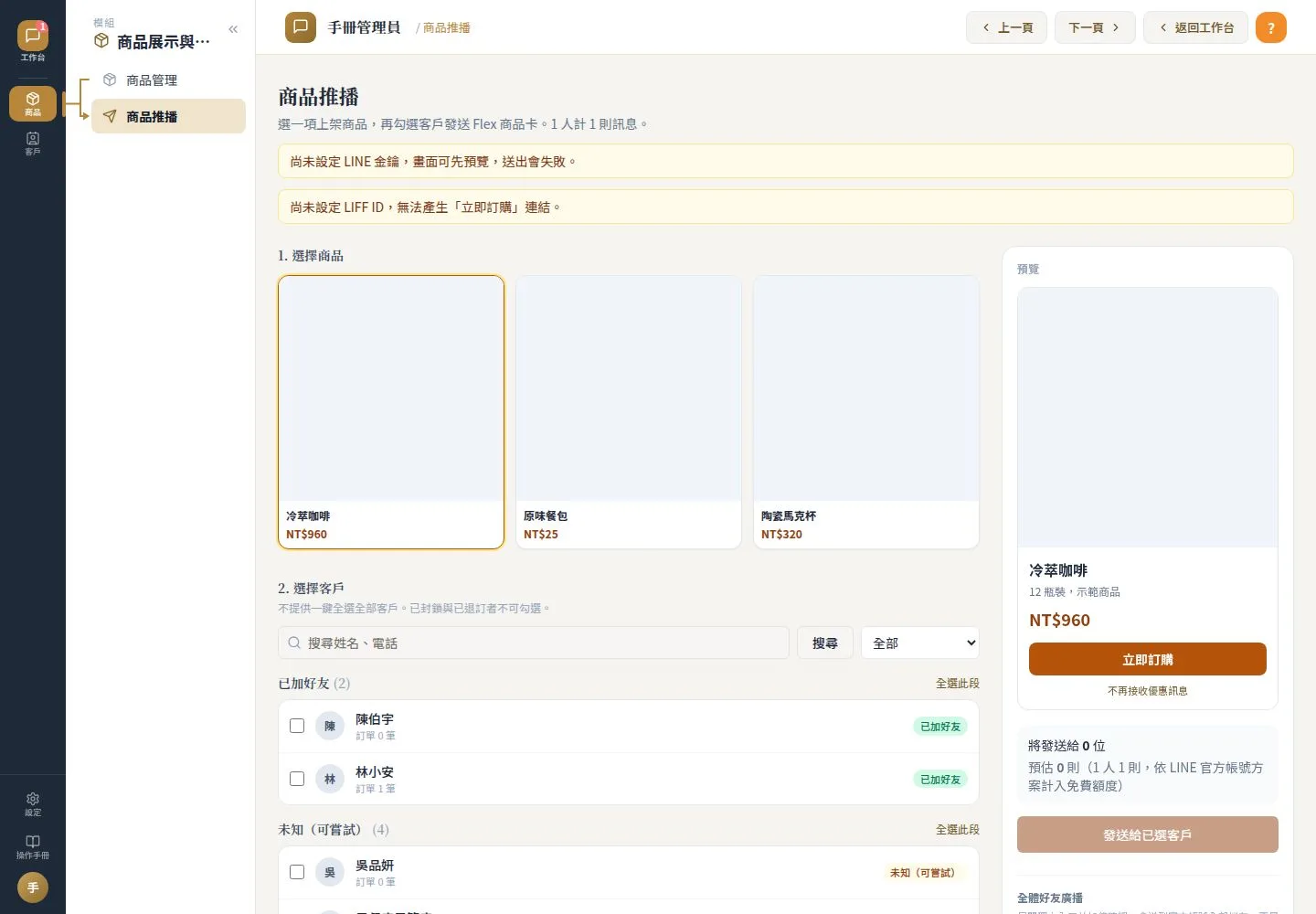Click 全選此段 for 未知（可嘗試） group
Screen dimensions: 1316x914
coord(957,830)
